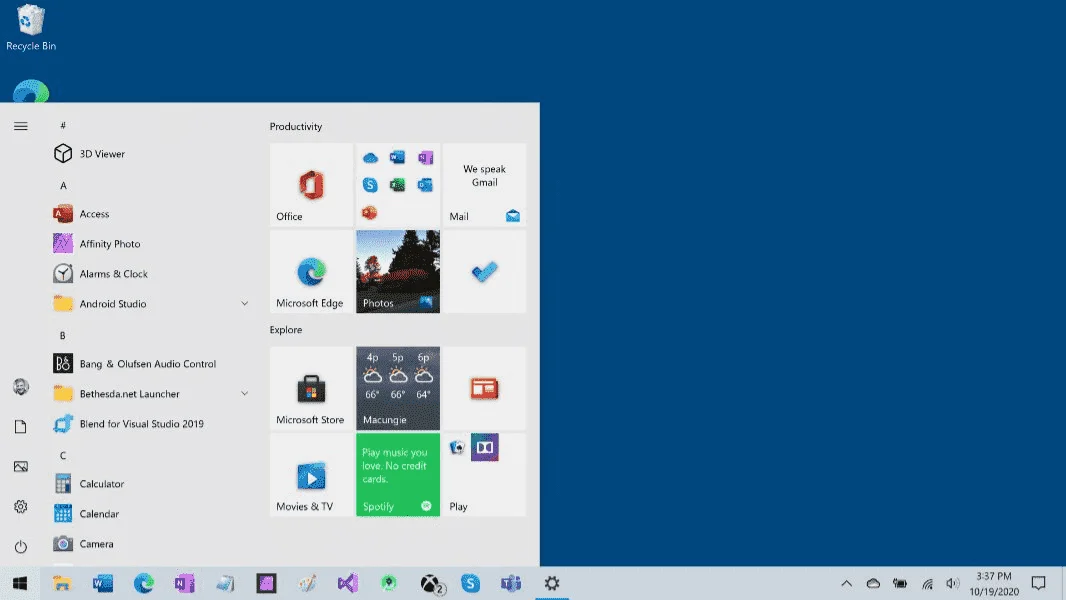Expand the Start hamburger menu

coord(20,126)
